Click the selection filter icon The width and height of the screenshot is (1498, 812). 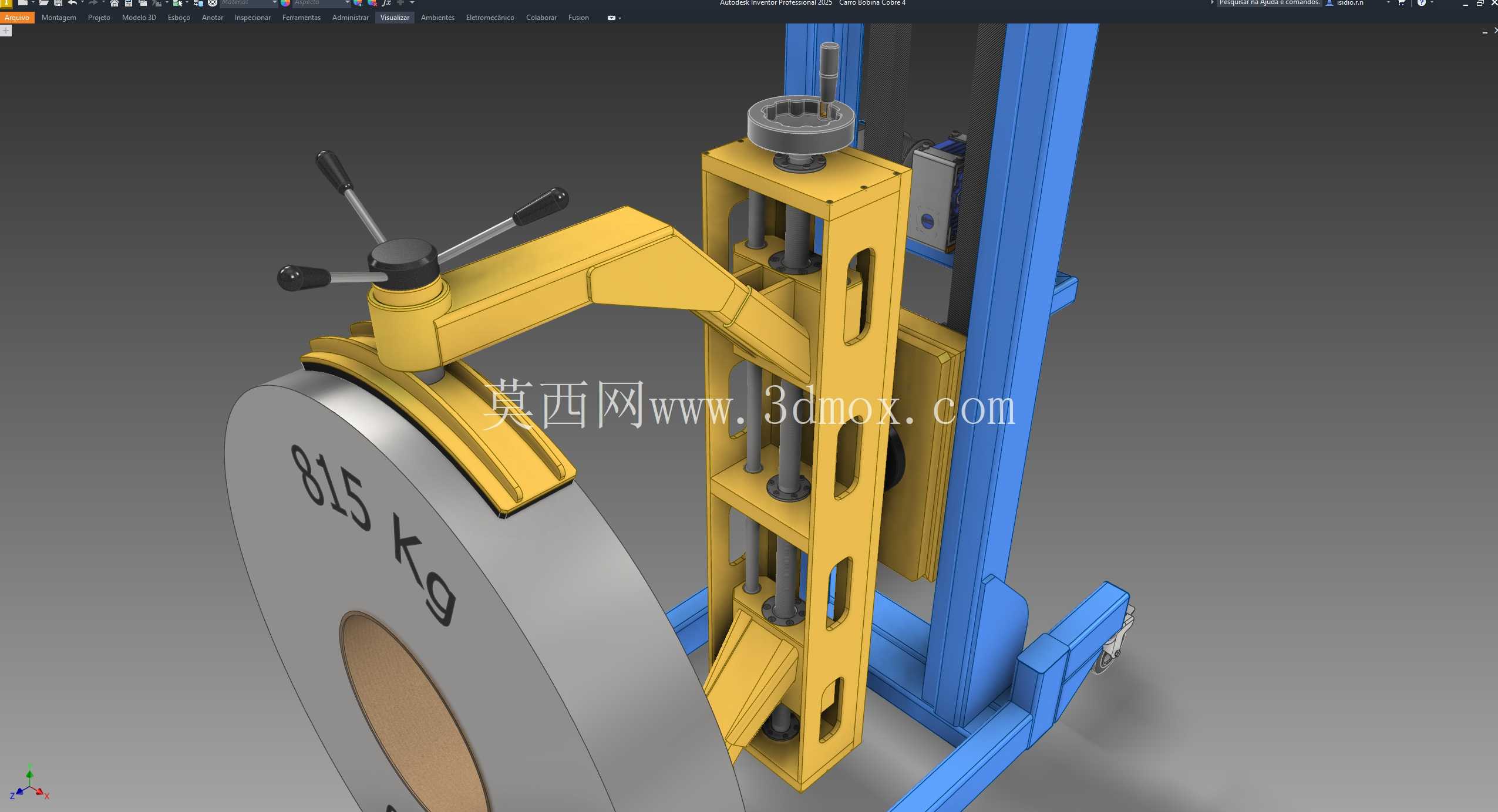pyautogui.click(x=177, y=3)
